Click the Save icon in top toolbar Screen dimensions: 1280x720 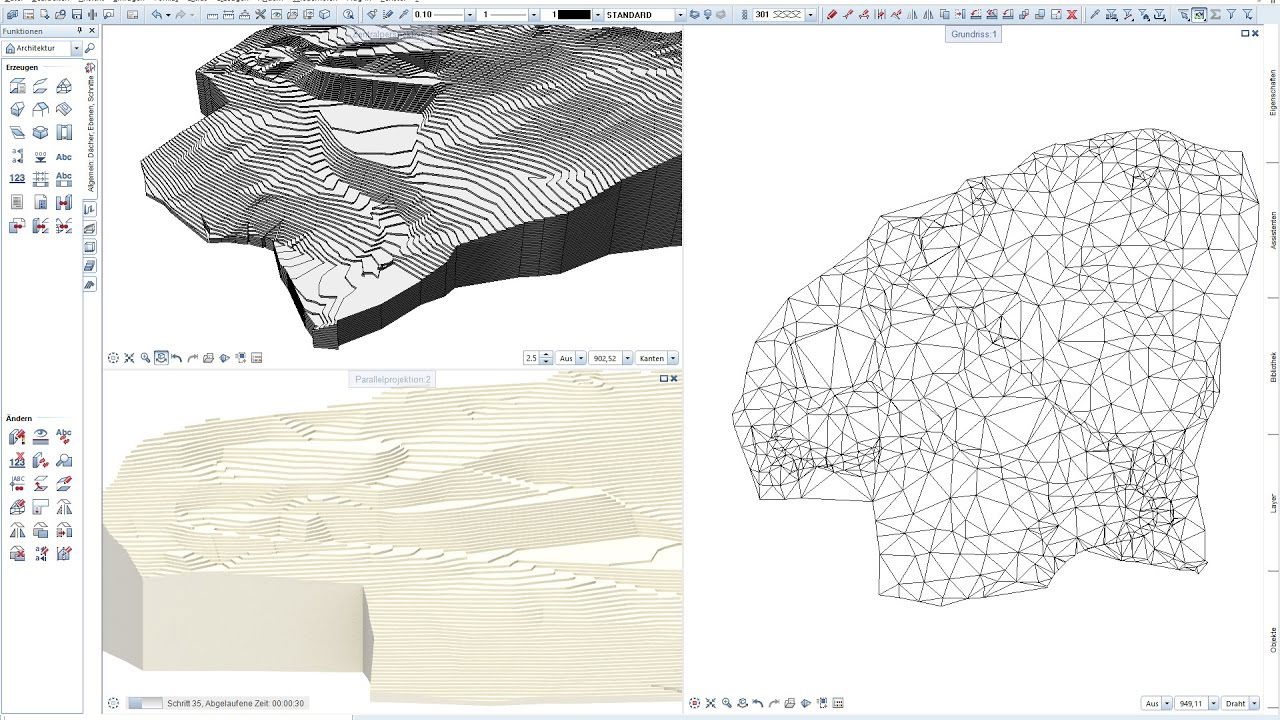77,15
